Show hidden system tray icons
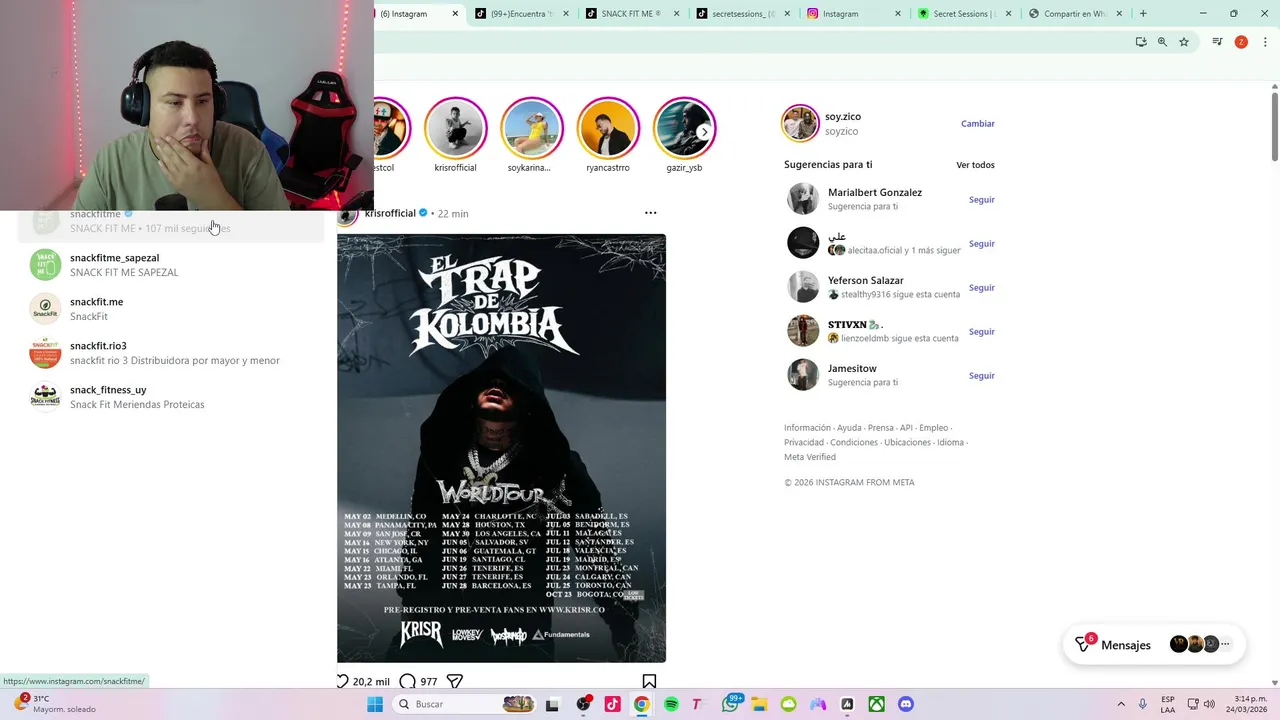 [1120, 704]
